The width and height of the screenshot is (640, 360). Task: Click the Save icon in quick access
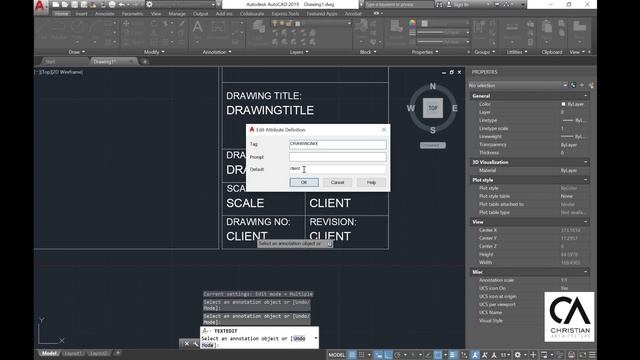point(75,4)
